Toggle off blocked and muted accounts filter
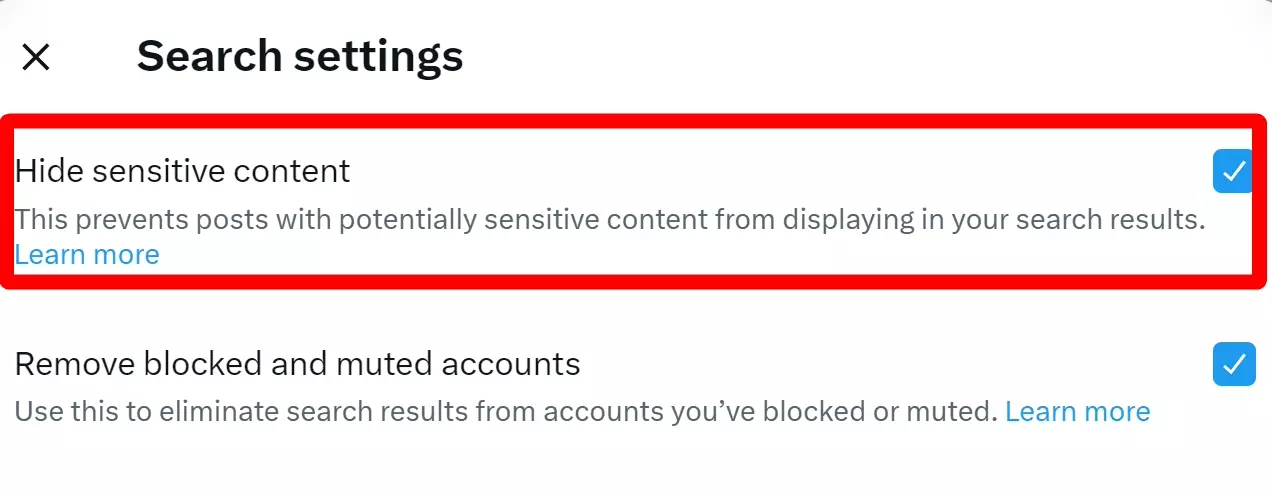This screenshot has width=1272, height=497. 1233,364
